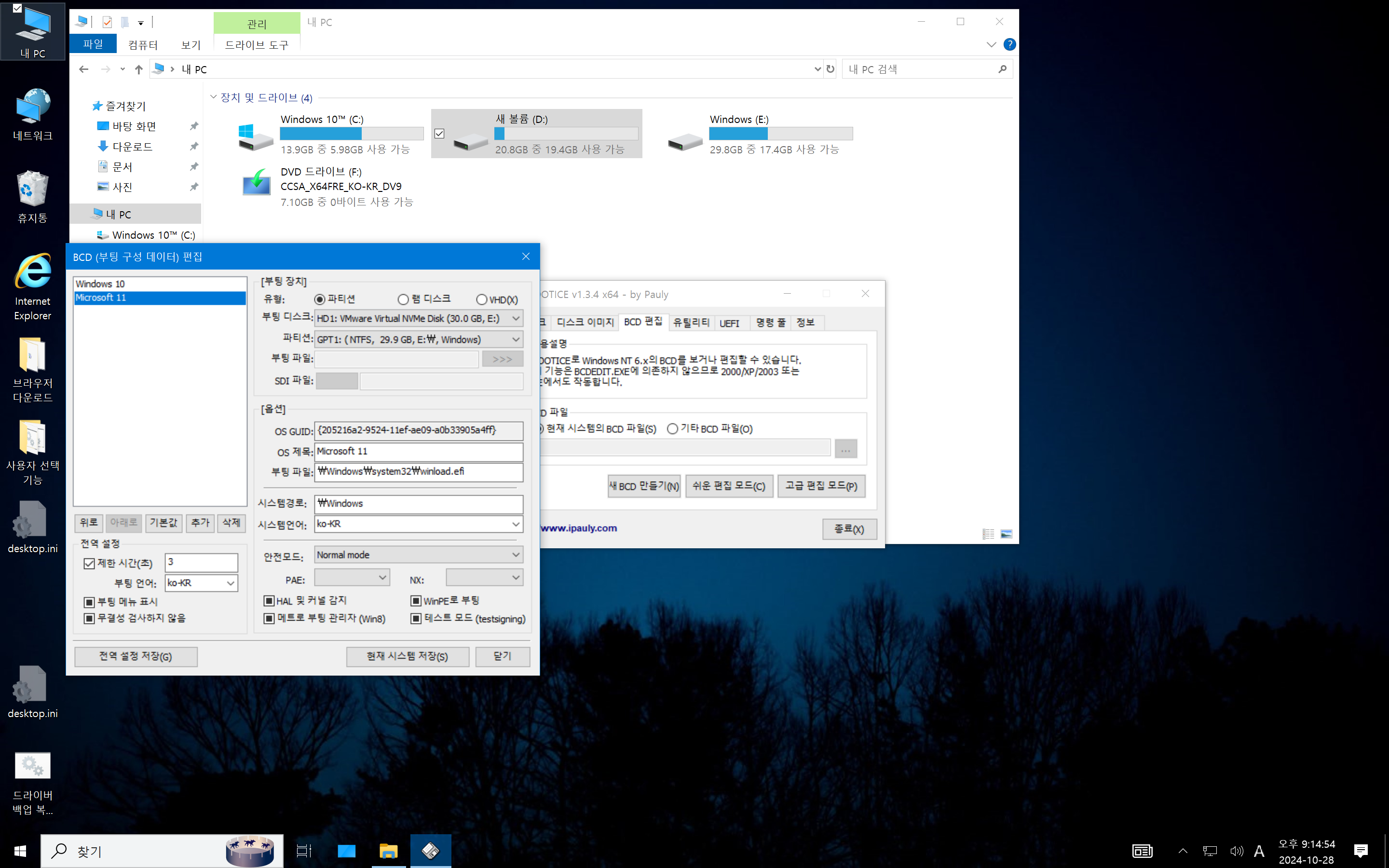Open the 파일 ribbon tab
The width and height of the screenshot is (1389, 868).
click(93, 44)
